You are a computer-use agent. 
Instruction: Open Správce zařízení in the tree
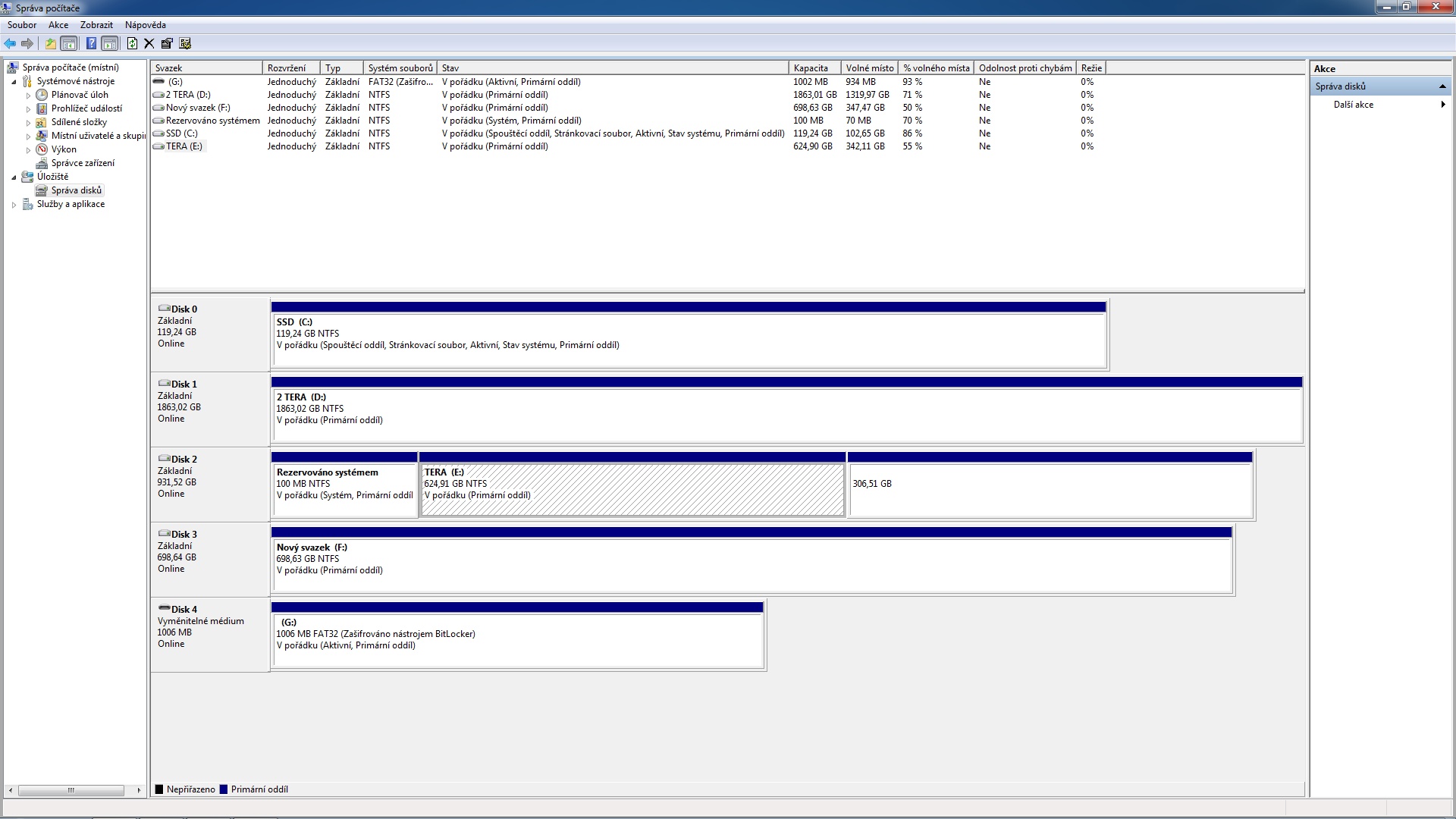pyautogui.click(x=83, y=163)
